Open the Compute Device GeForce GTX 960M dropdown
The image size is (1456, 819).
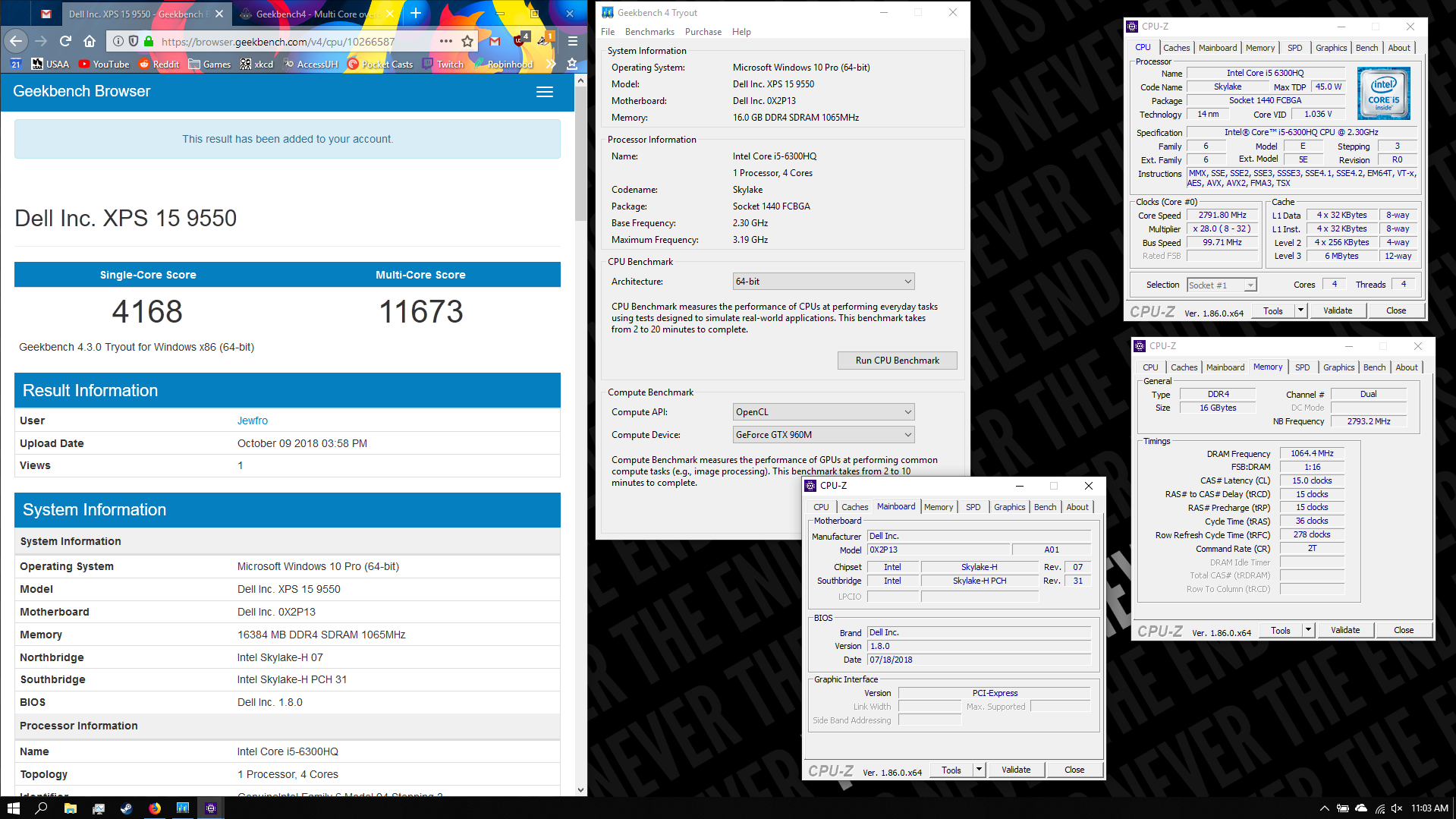coord(823,435)
